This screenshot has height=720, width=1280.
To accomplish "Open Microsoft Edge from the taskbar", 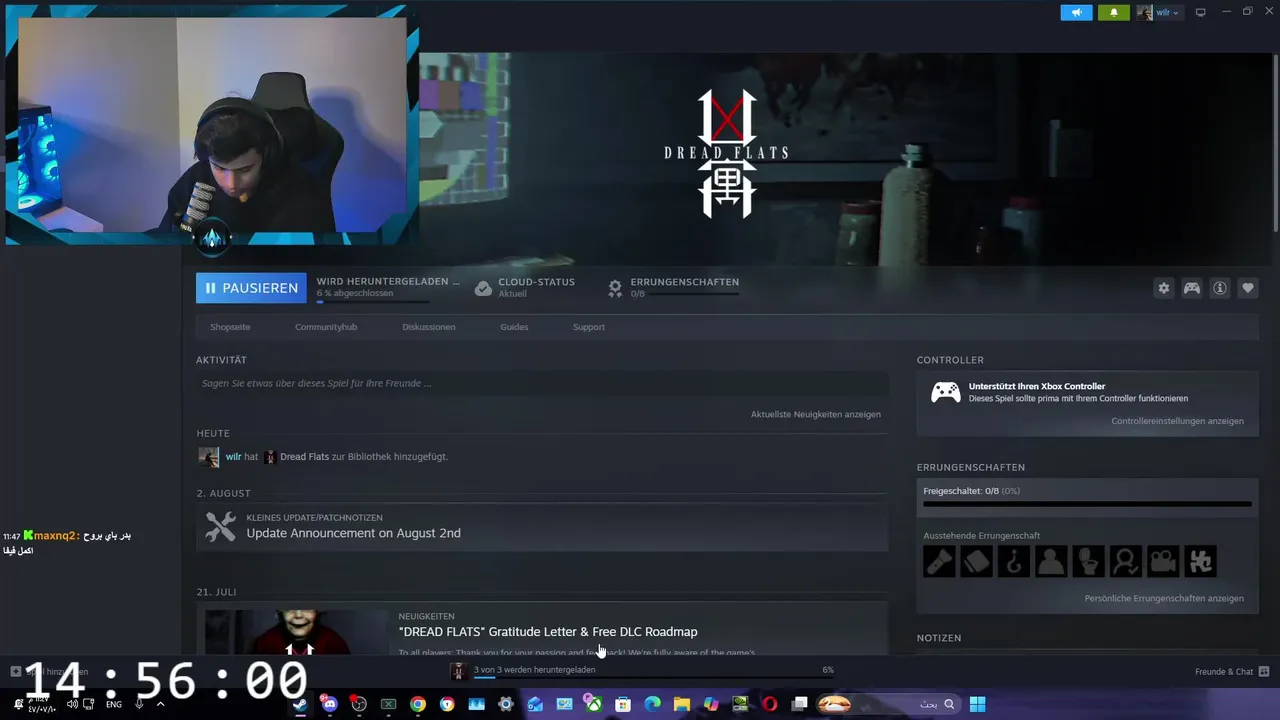I will click(x=653, y=704).
